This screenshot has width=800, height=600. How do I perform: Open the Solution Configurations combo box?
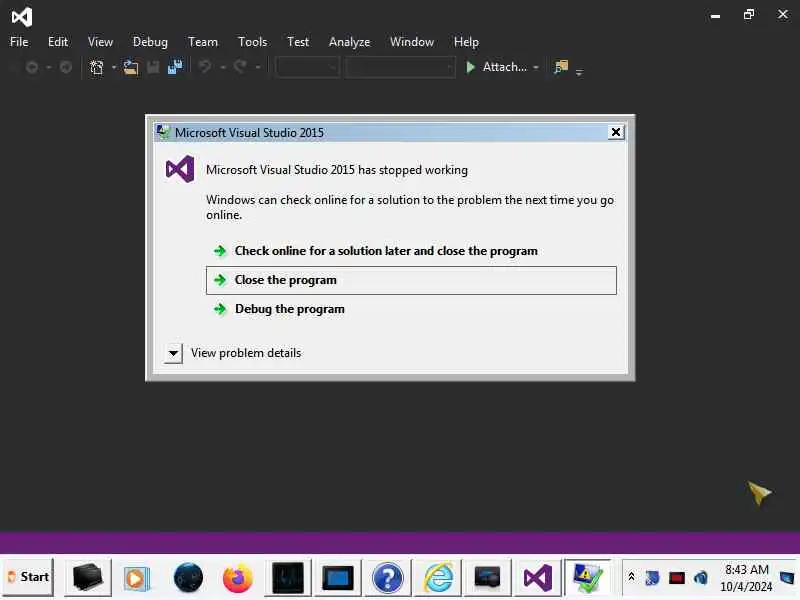pos(308,67)
